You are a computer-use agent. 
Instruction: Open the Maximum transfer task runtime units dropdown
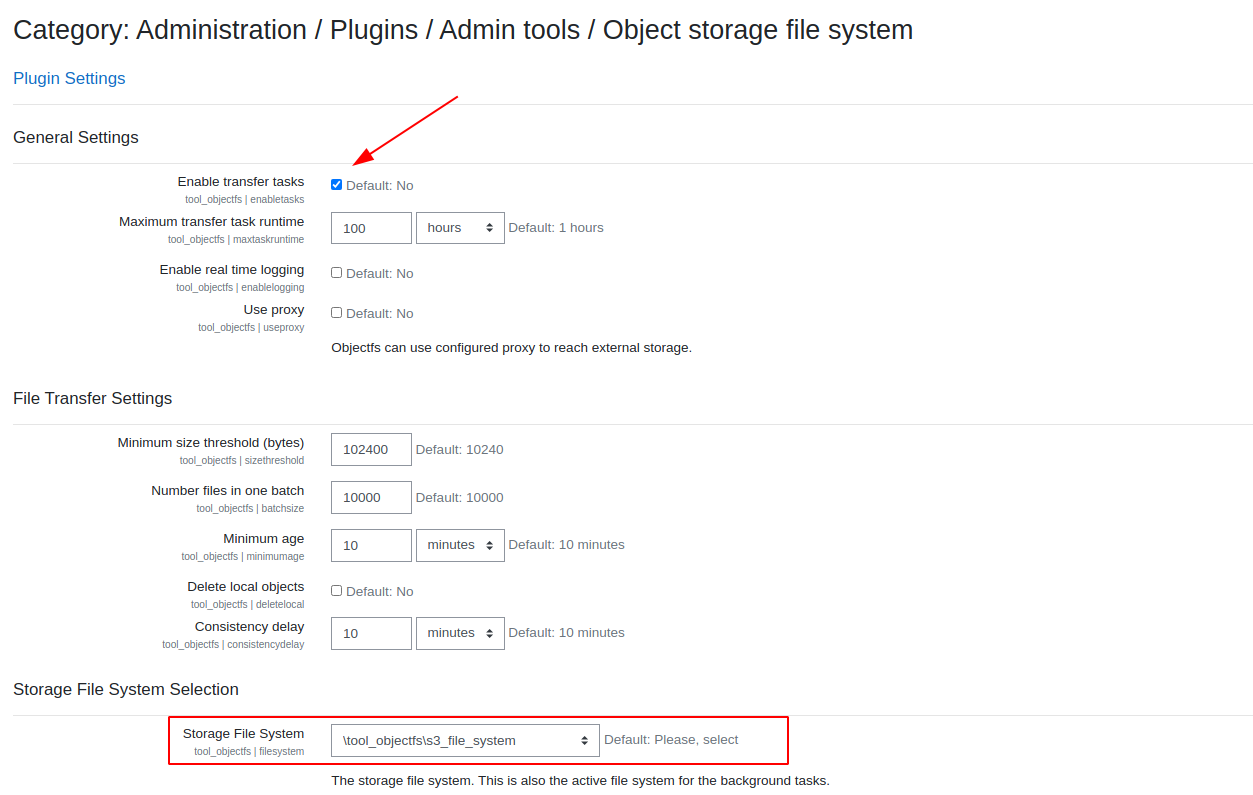460,227
